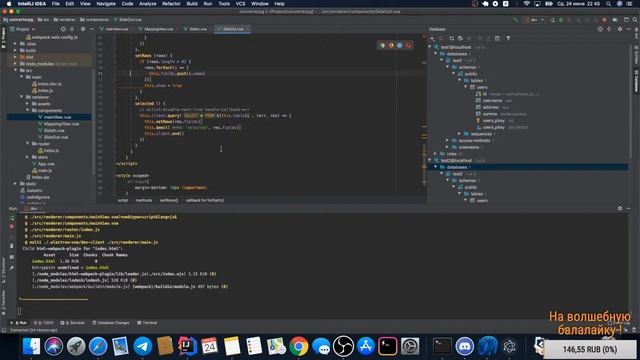Viewport: 640px width, 360px height.
Task: Select the selected databases row under test2@localhost
Action: click(527, 167)
